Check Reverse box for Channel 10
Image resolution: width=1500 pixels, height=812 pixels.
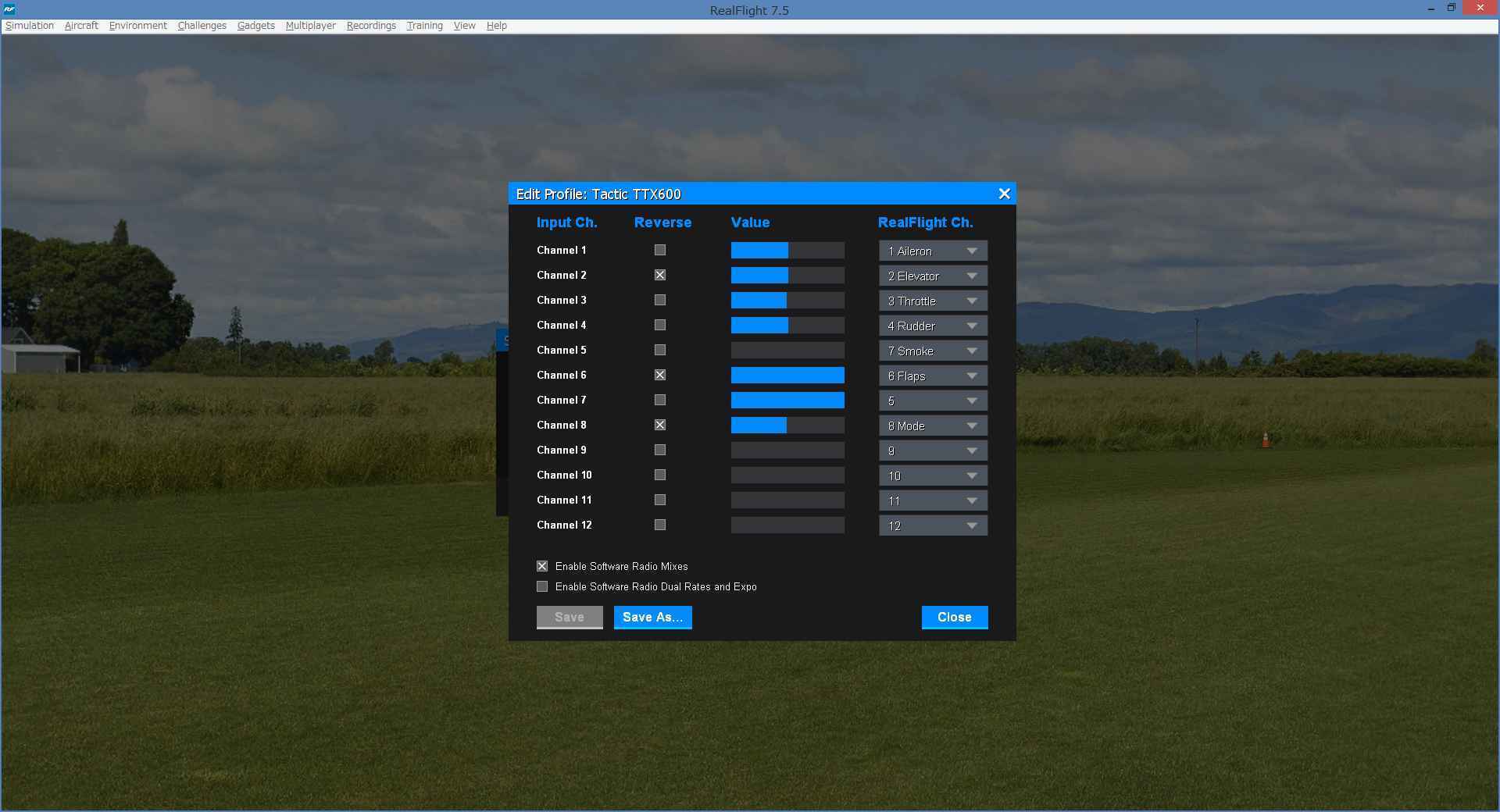coord(660,475)
